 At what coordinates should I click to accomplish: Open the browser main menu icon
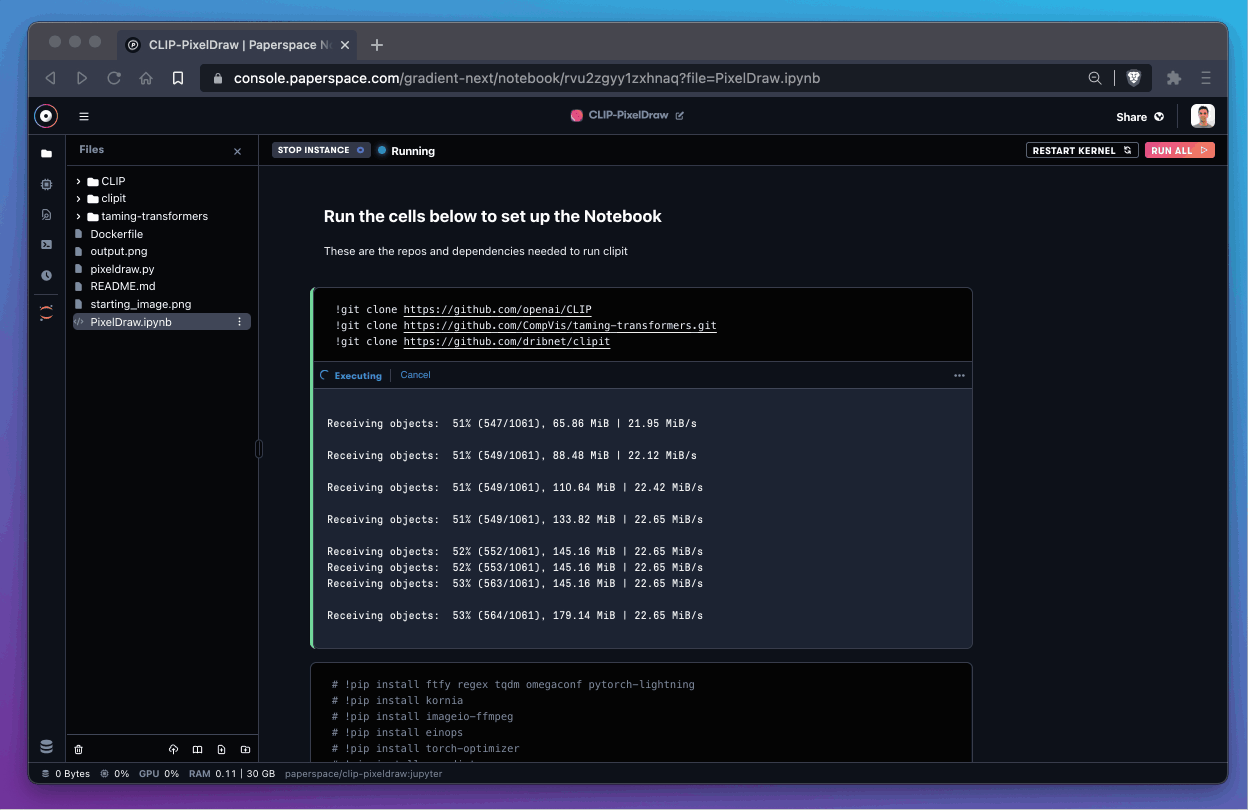1206,78
